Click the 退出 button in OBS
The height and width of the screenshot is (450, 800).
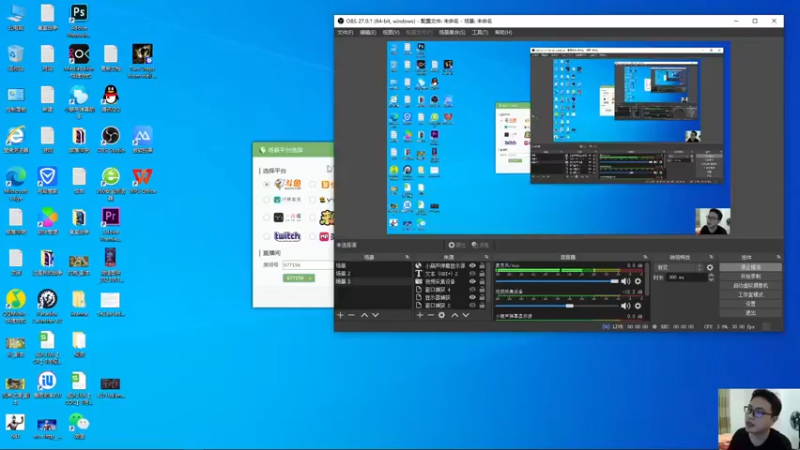750,313
